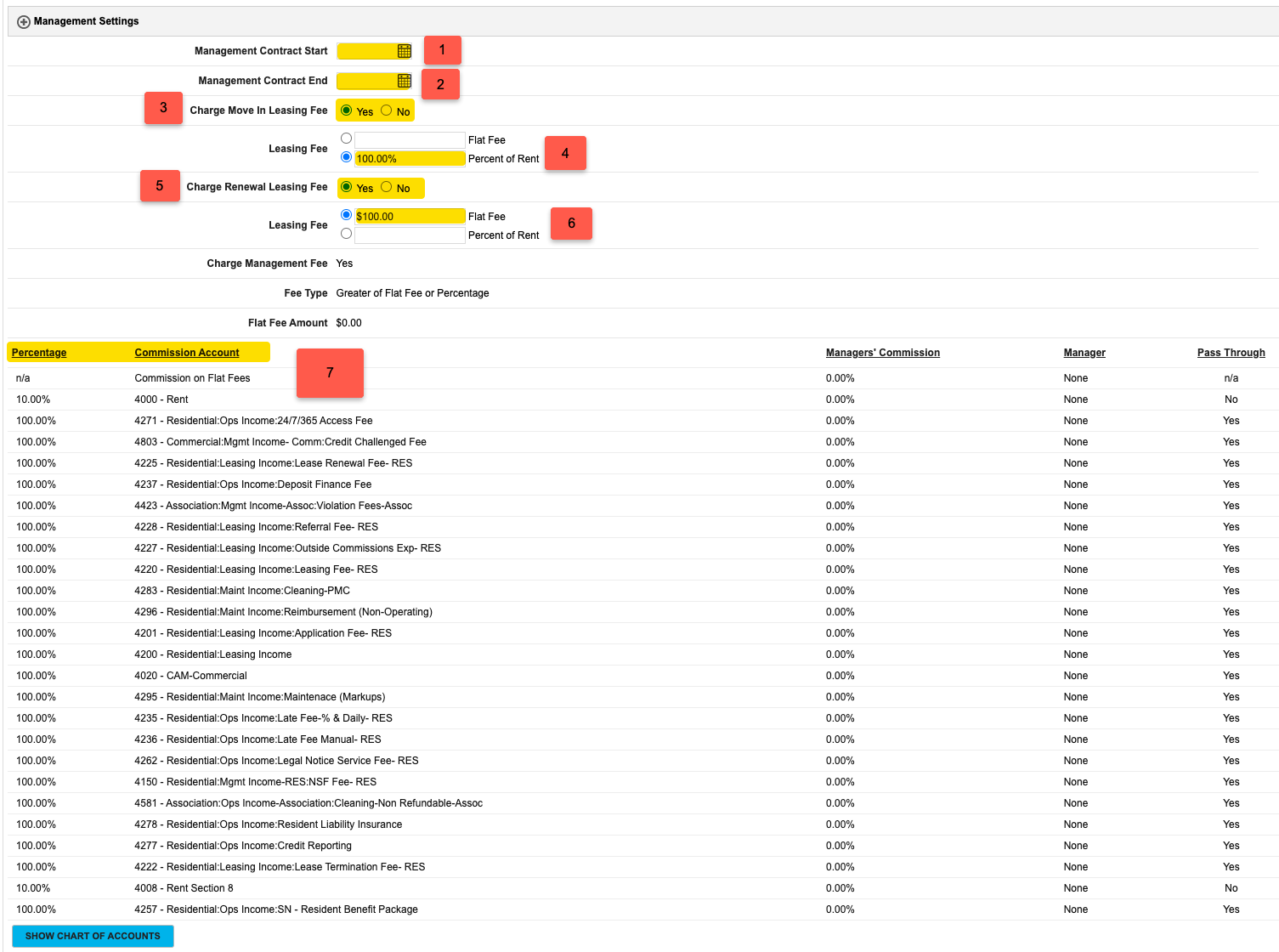Select No for Charge Renewal Leasing Fee
The height and width of the screenshot is (952, 1279).
pos(387,188)
